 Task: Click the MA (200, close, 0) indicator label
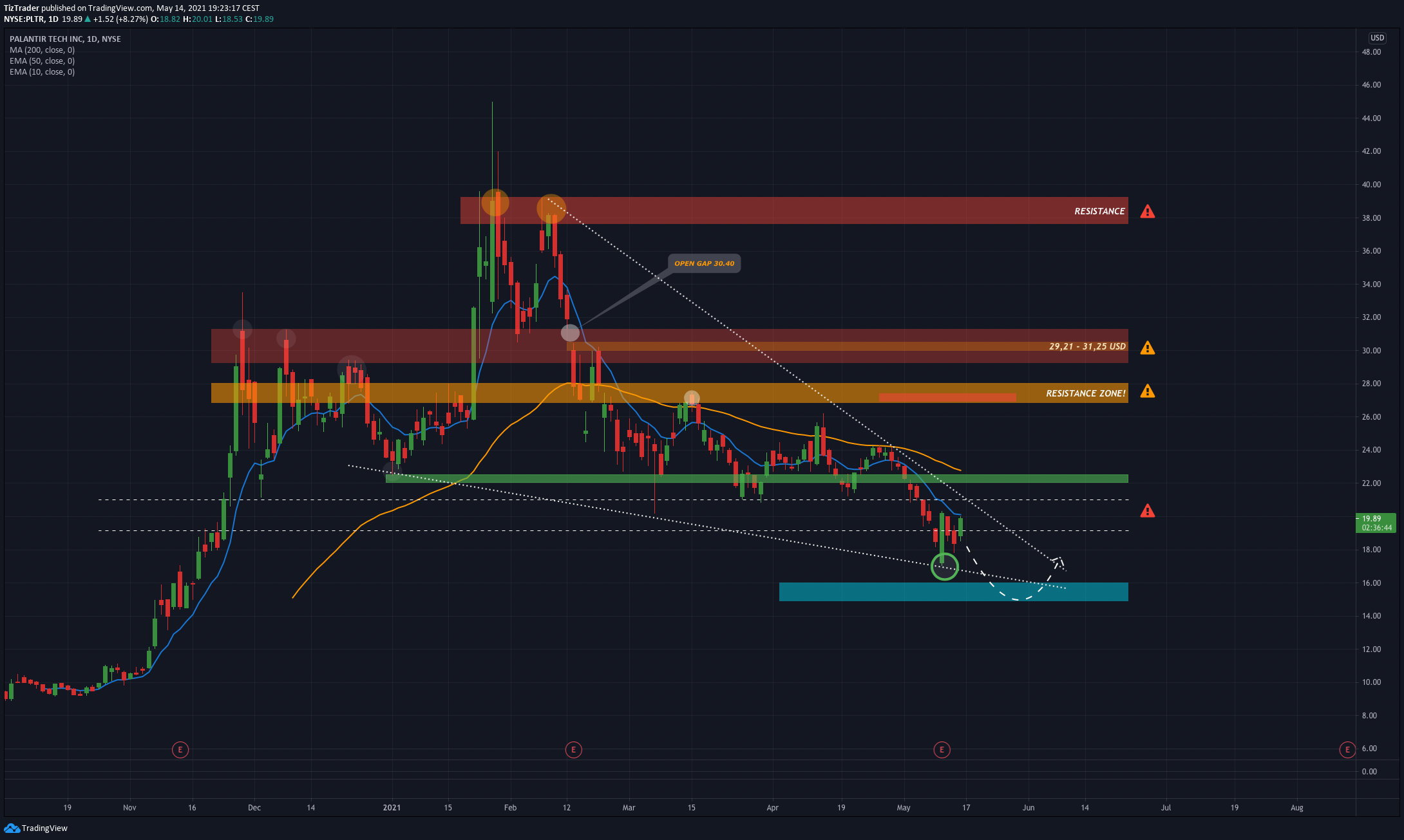[x=42, y=50]
